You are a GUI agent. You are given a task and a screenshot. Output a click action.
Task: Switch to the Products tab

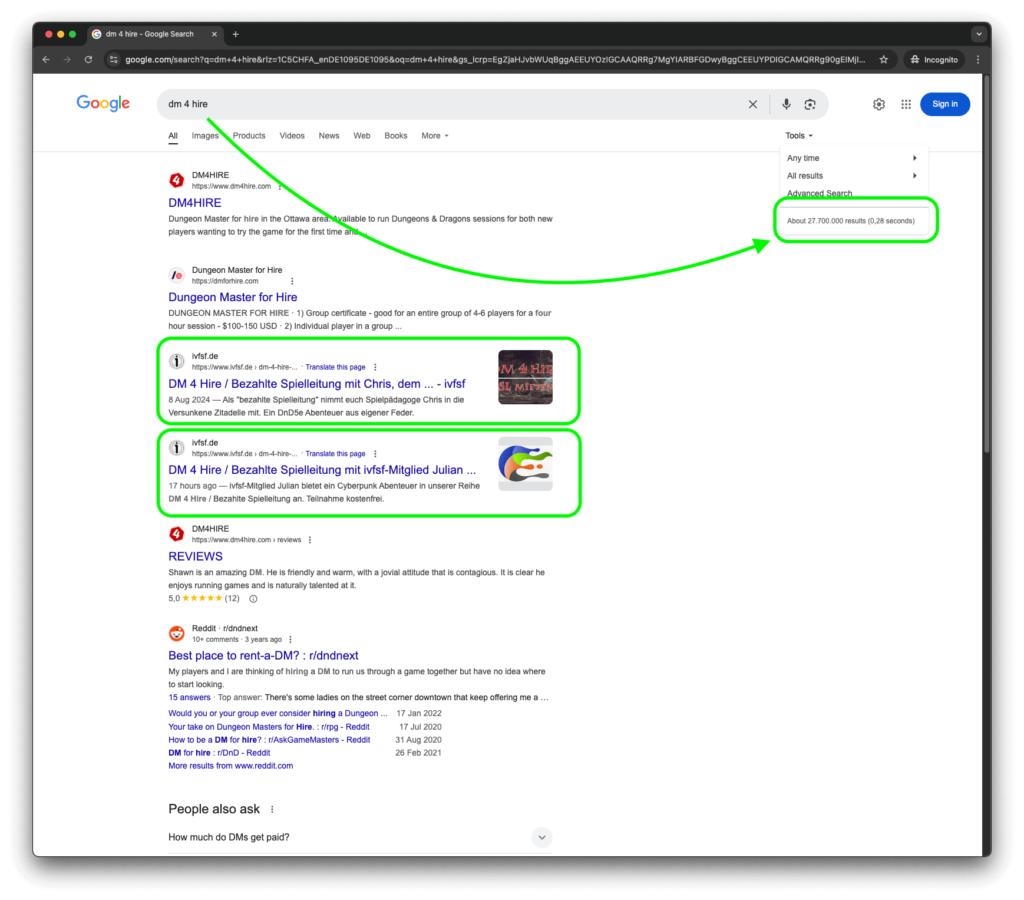tap(249, 136)
